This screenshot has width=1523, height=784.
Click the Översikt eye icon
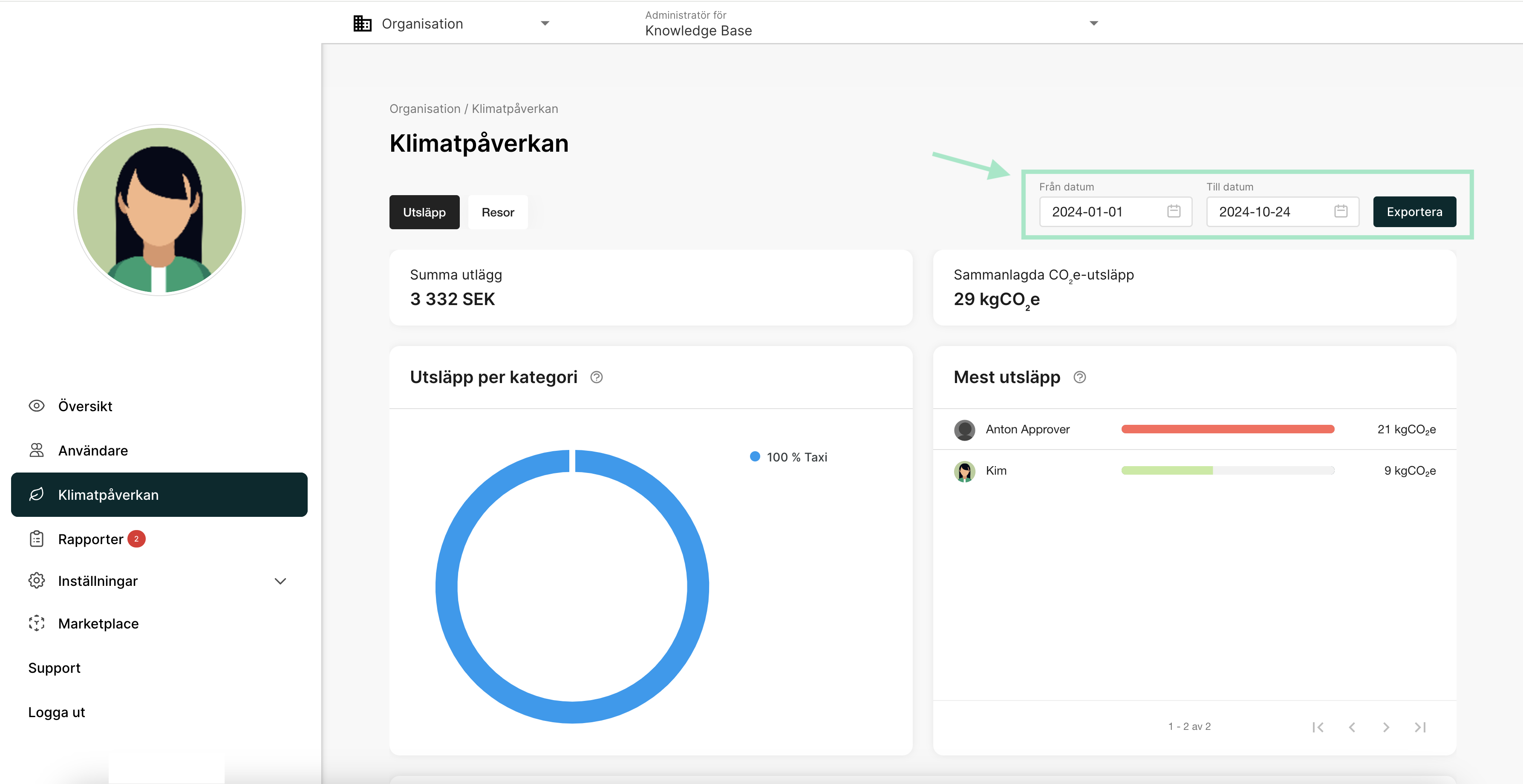tap(37, 406)
